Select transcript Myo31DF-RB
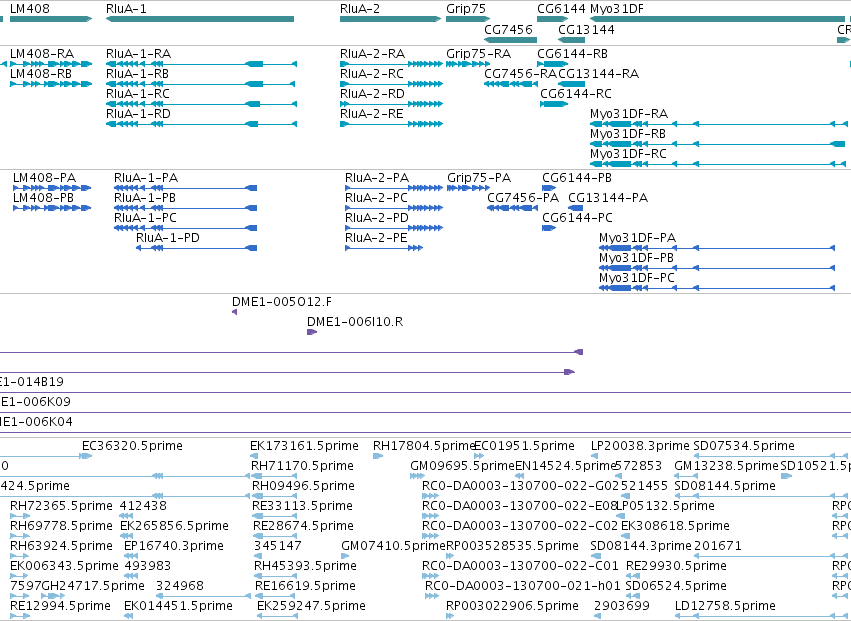Viewport: 851px width, 621px height. [x=717, y=144]
